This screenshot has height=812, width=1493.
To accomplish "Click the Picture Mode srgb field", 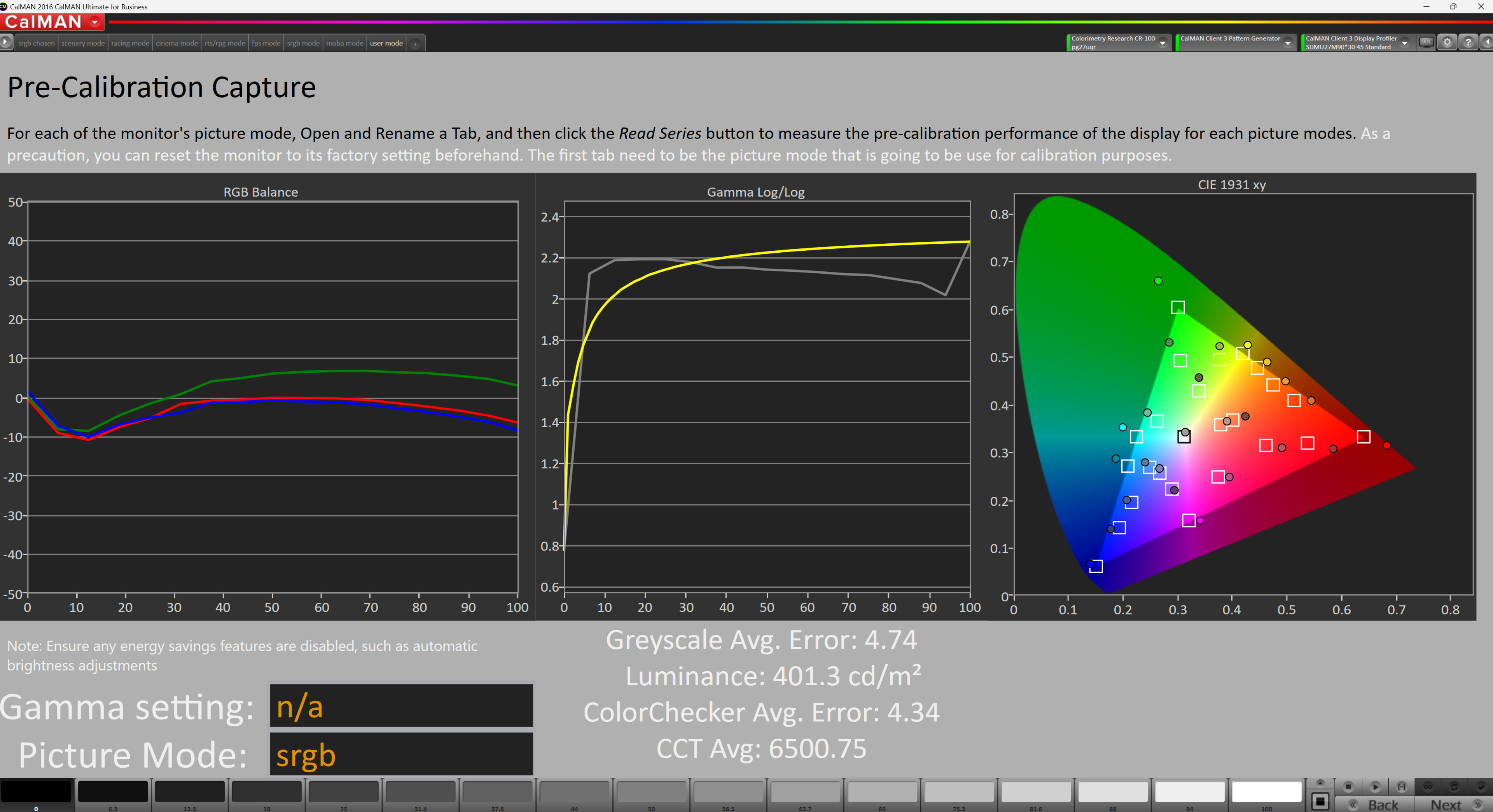I will click(401, 754).
